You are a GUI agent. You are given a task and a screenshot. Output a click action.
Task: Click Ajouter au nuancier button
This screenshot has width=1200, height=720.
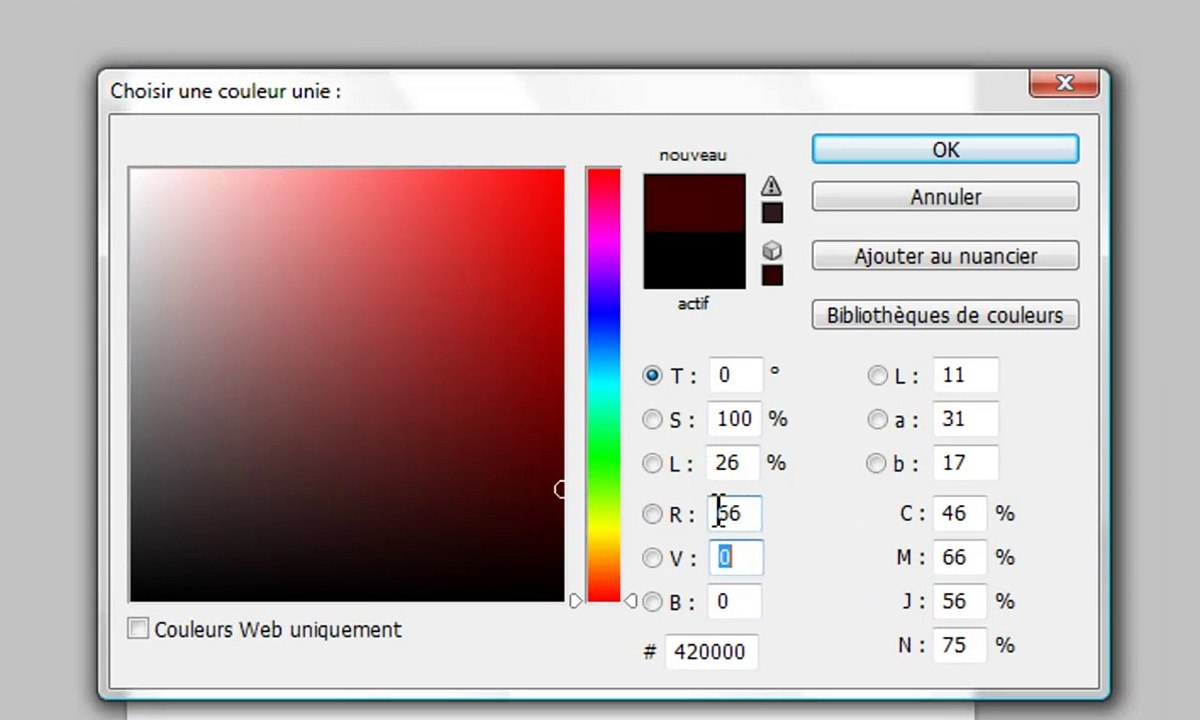pos(945,256)
